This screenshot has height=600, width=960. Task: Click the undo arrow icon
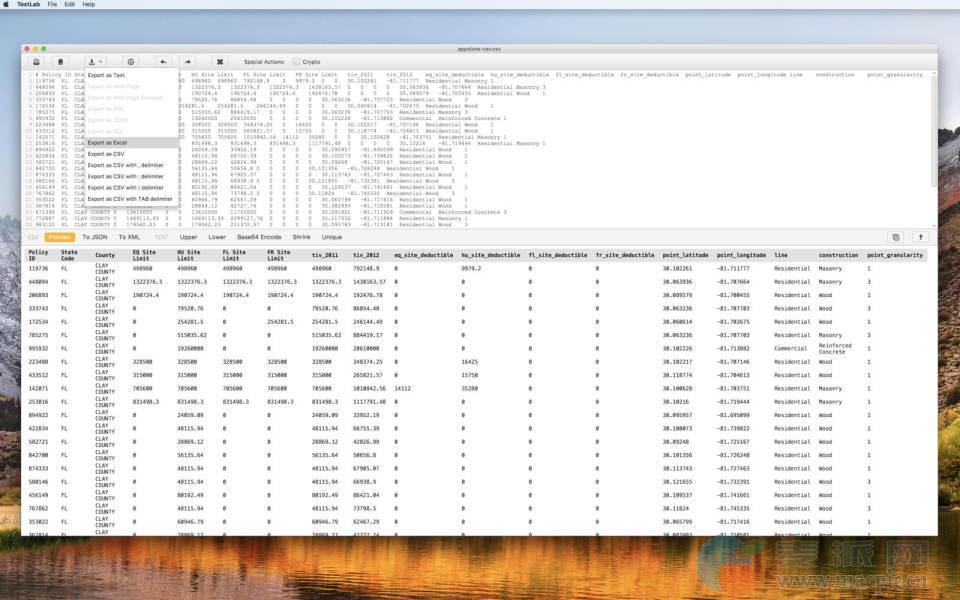tap(163, 61)
